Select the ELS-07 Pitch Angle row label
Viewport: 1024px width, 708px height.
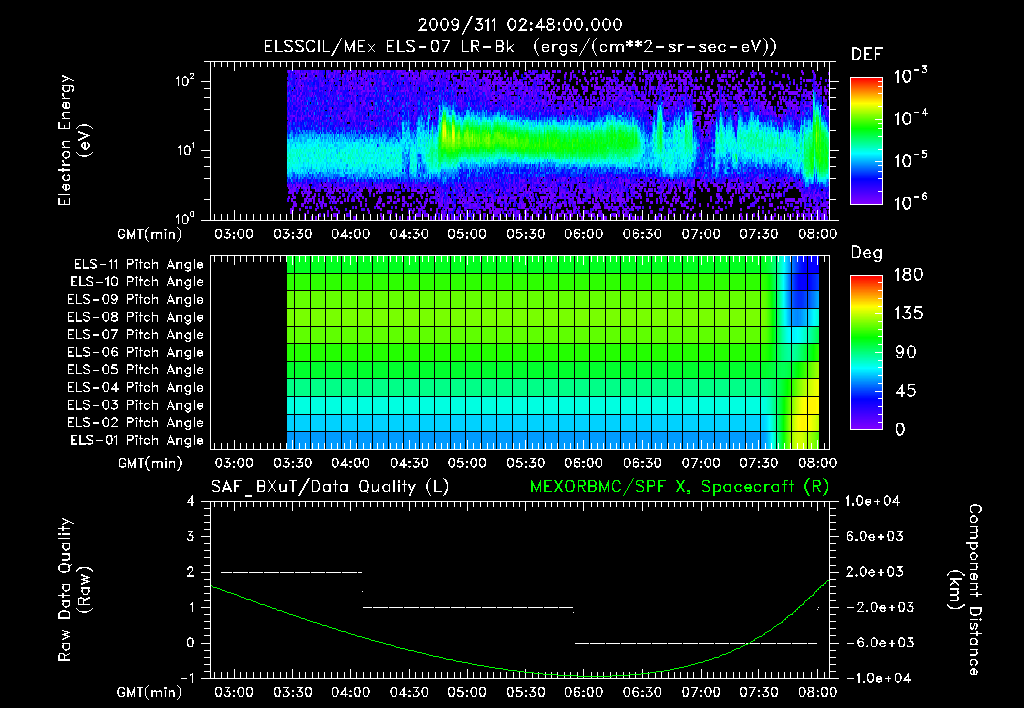(136, 334)
